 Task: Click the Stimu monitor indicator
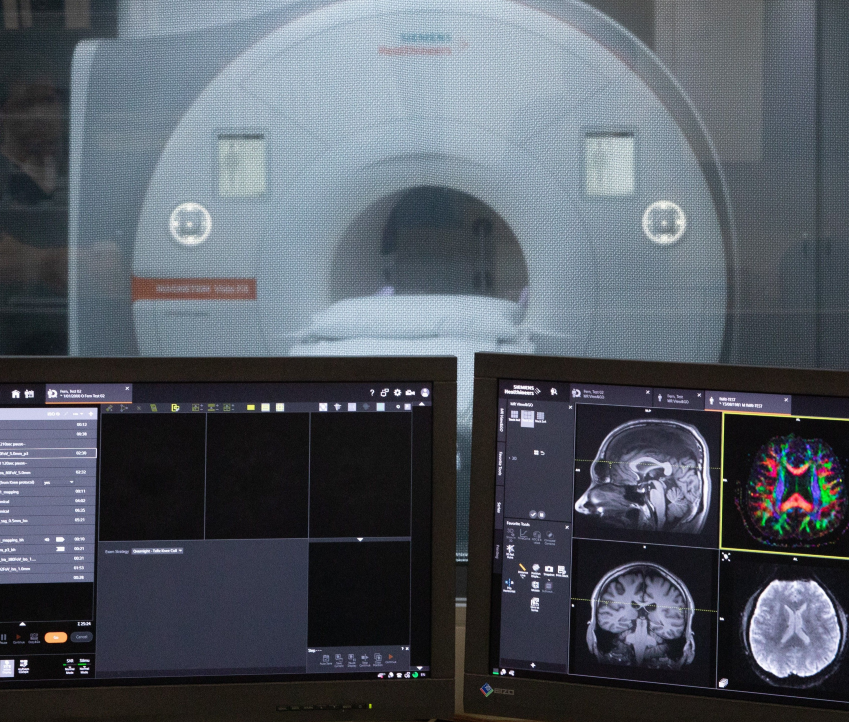[84, 666]
